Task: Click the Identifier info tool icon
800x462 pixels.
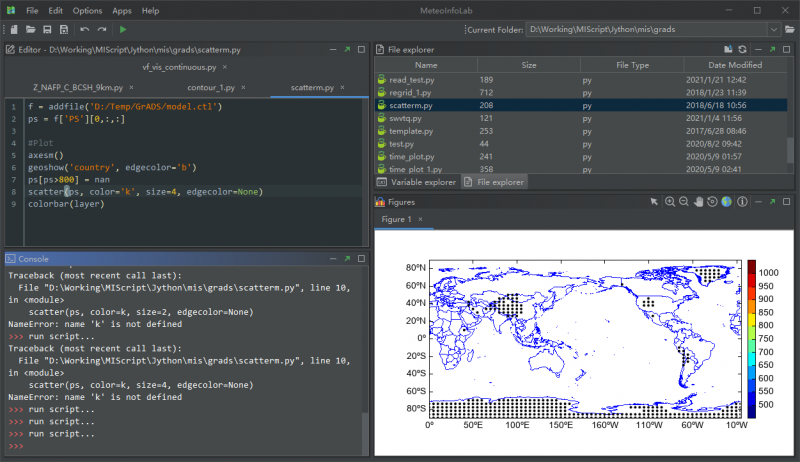Action: 740,202
